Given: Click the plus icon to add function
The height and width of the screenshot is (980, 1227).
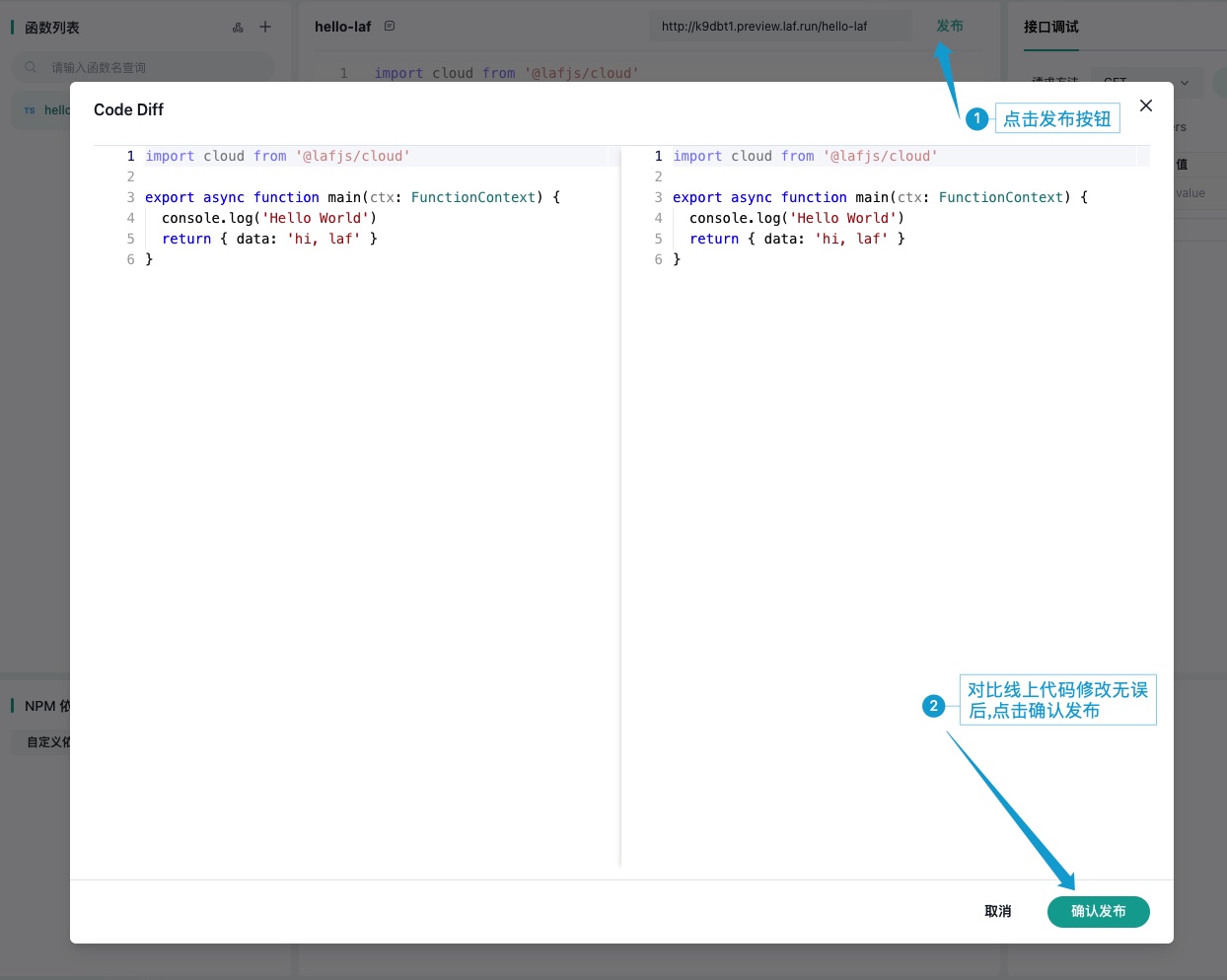Looking at the screenshot, I should (265, 28).
